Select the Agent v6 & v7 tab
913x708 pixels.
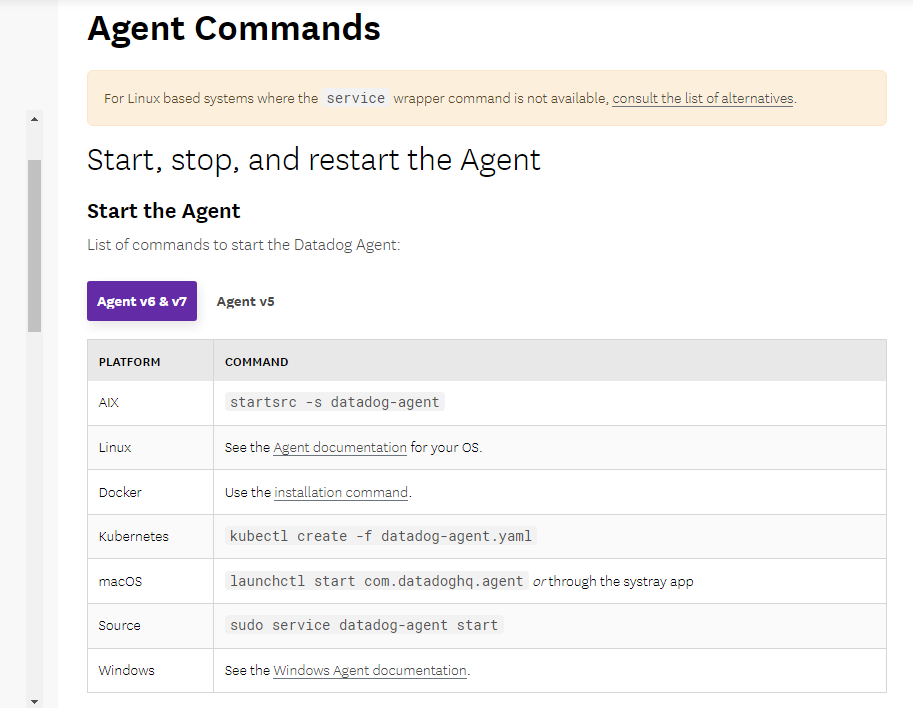[x=142, y=301]
